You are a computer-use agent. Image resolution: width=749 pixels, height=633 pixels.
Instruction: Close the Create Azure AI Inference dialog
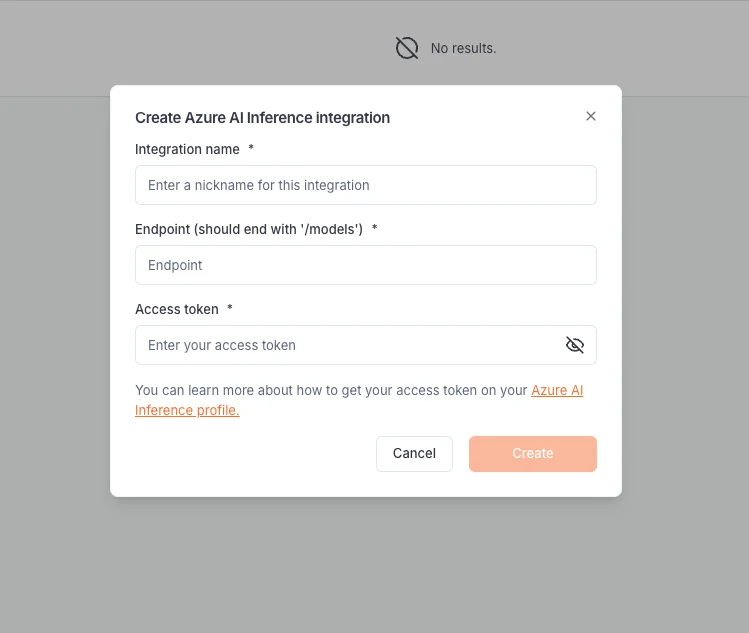pyautogui.click(x=591, y=116)
